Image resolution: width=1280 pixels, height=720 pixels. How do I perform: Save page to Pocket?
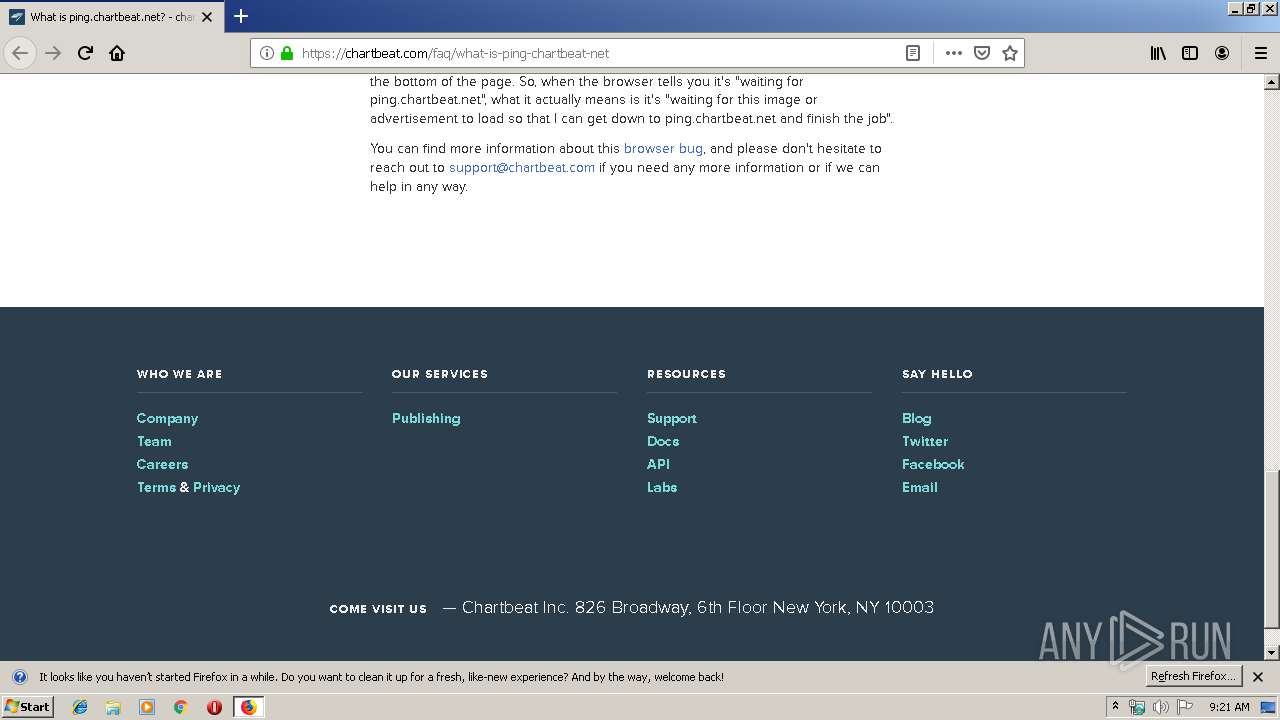[x=982, y=53]
